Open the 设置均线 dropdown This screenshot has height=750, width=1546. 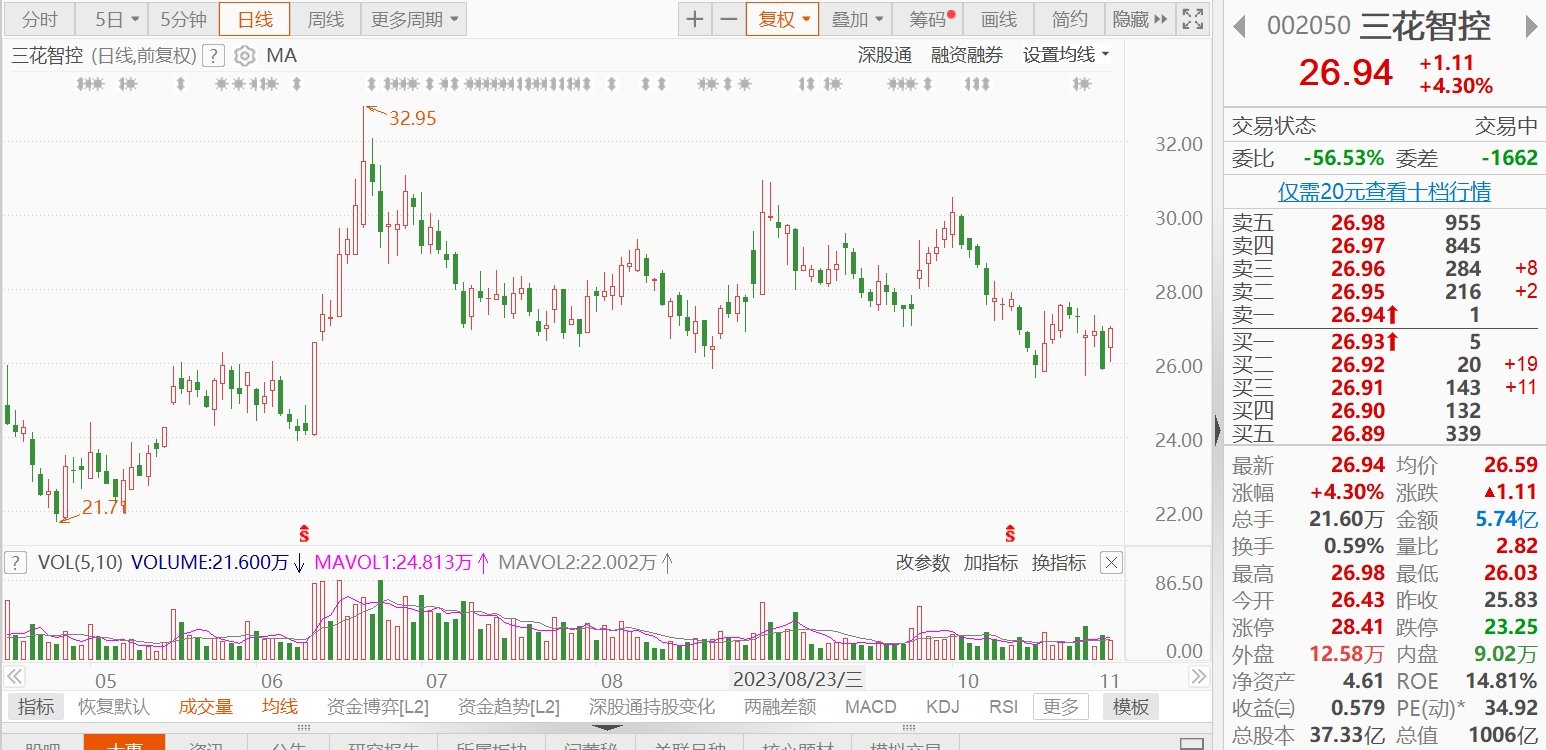pos(1066,56)
